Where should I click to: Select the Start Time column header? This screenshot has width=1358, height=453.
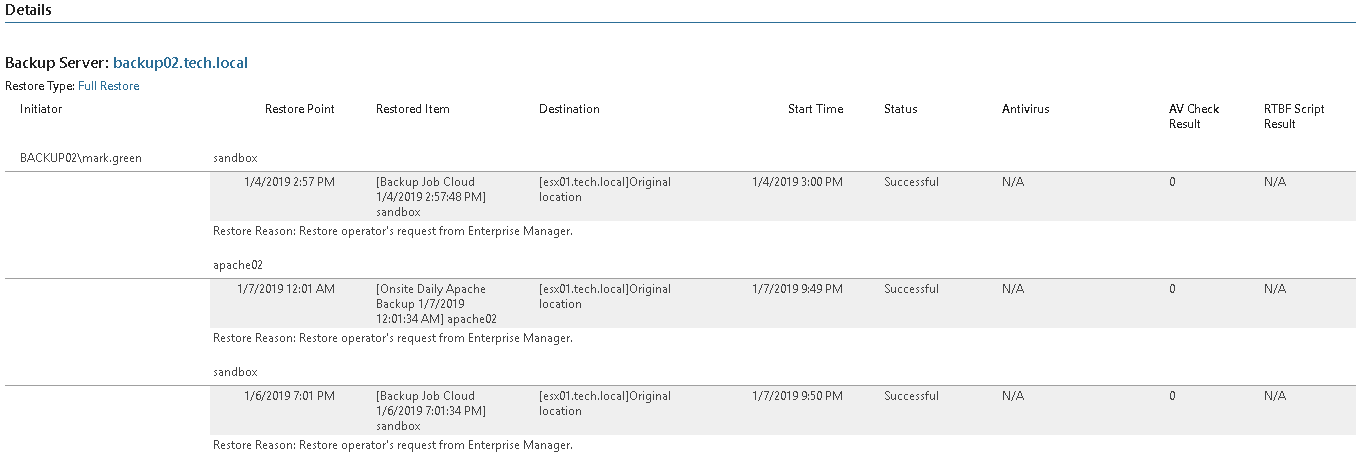[x=815, y=109]
